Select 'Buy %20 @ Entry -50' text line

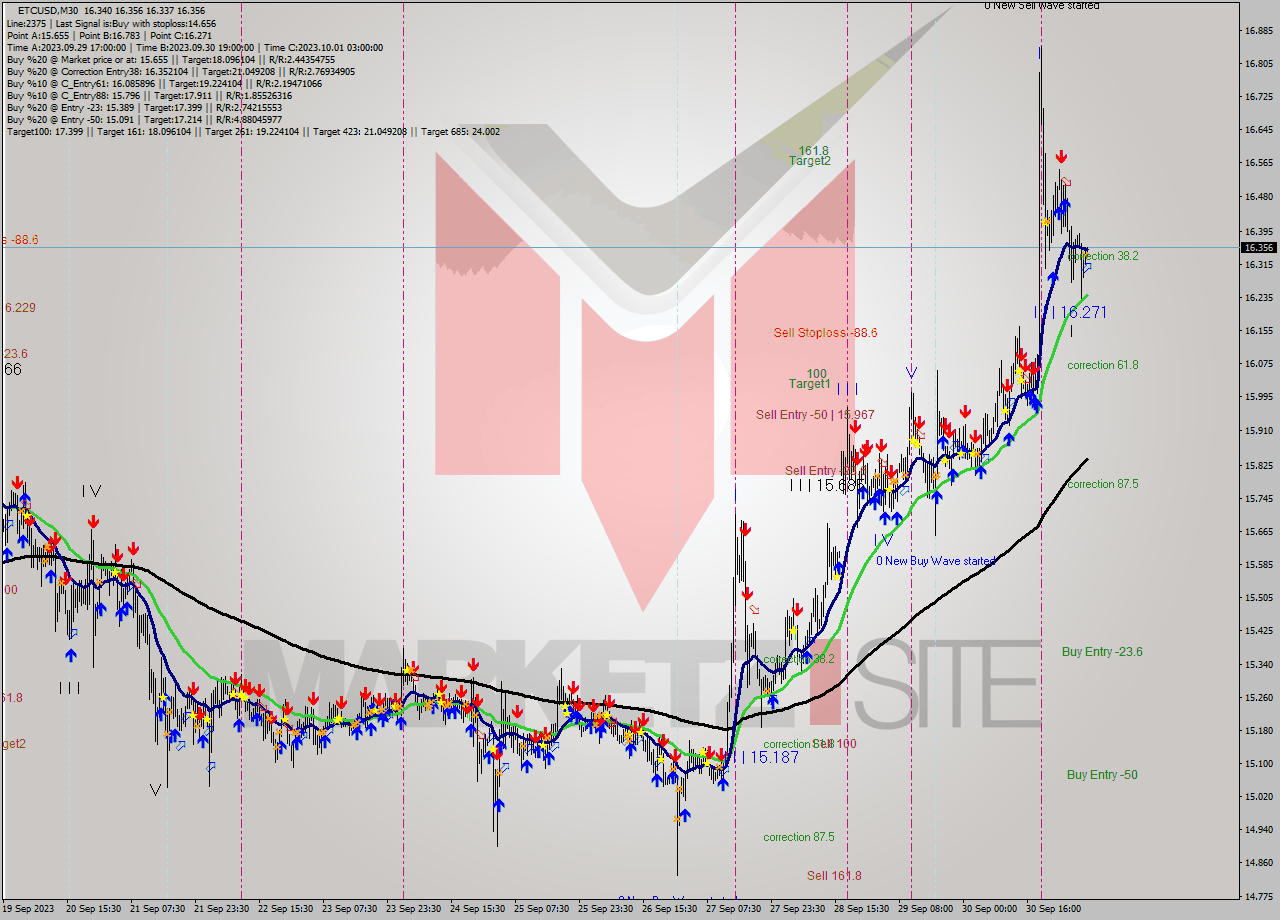point(144,119)
